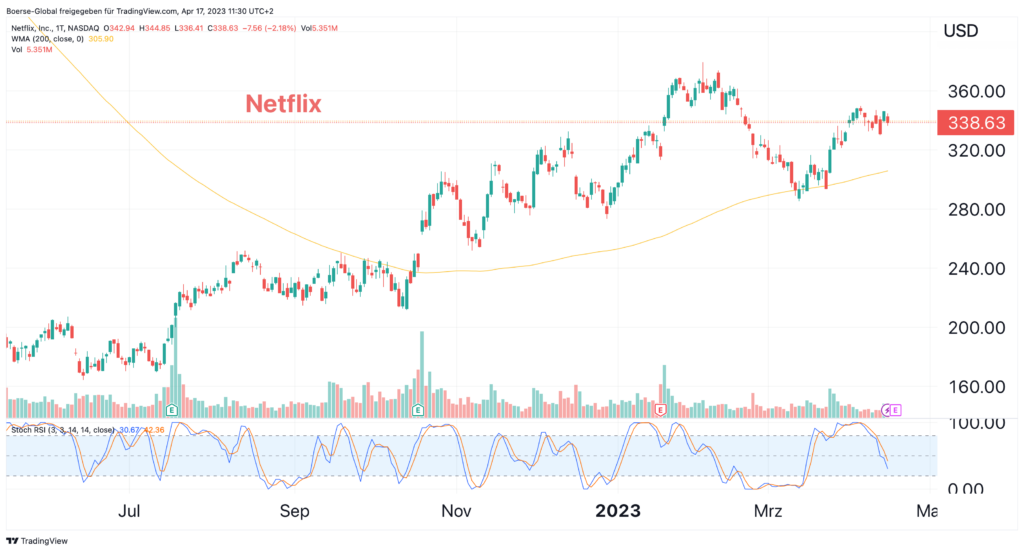Click the Stoch RSI blue value 30.67

coord(129,430)
